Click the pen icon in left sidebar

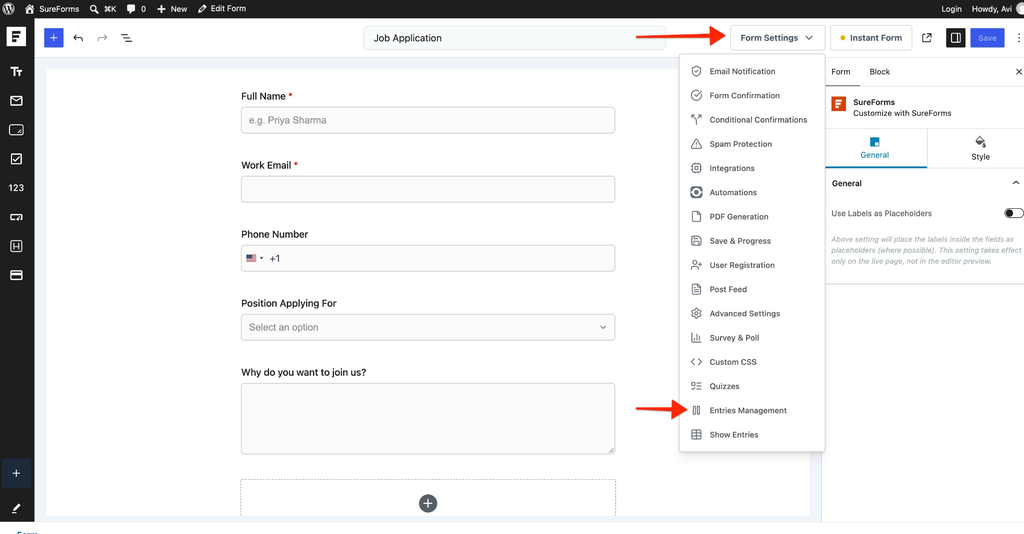16,508
